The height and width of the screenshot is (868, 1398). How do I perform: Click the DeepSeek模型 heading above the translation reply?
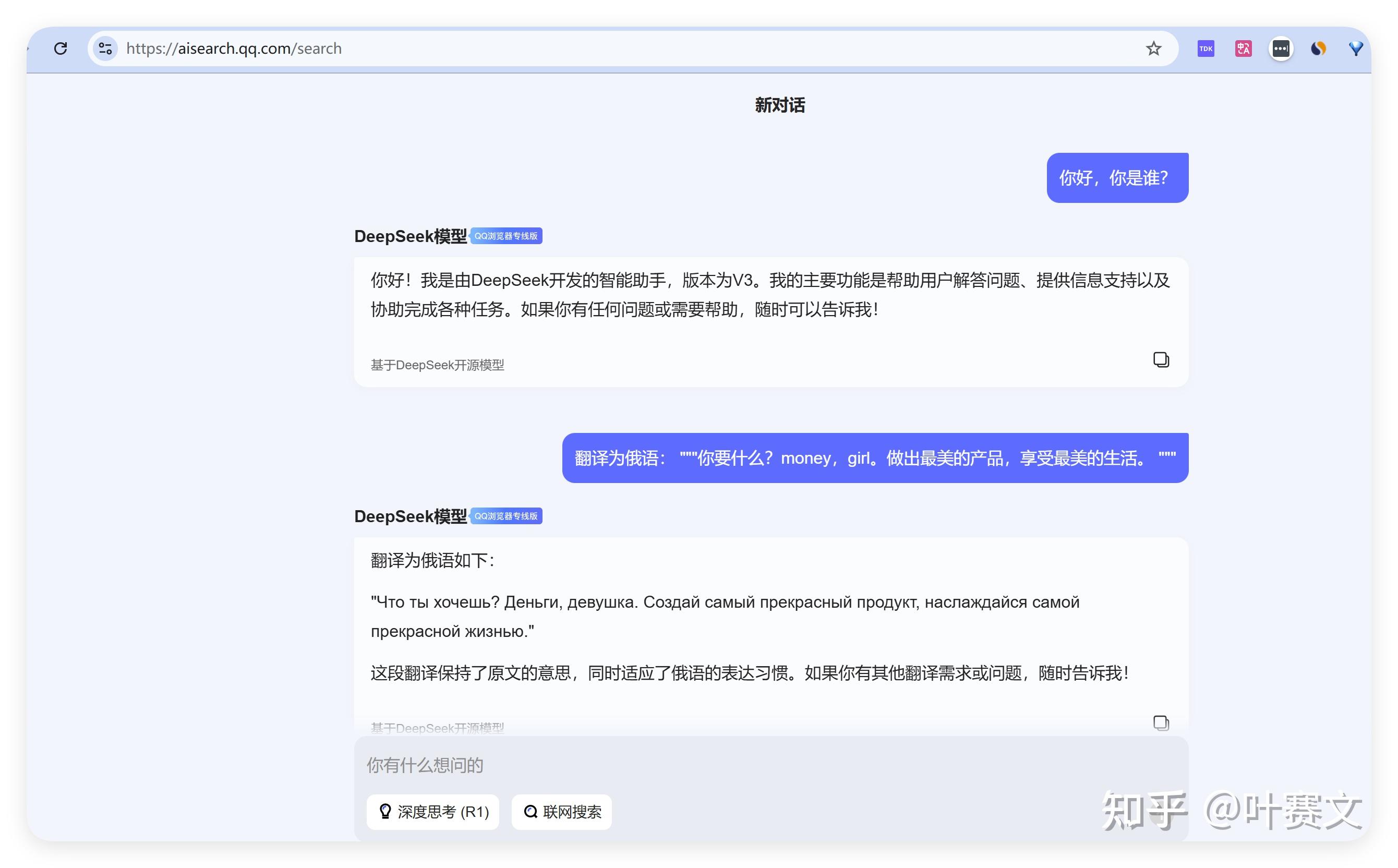pyautogui.click(x=411, y=516)
